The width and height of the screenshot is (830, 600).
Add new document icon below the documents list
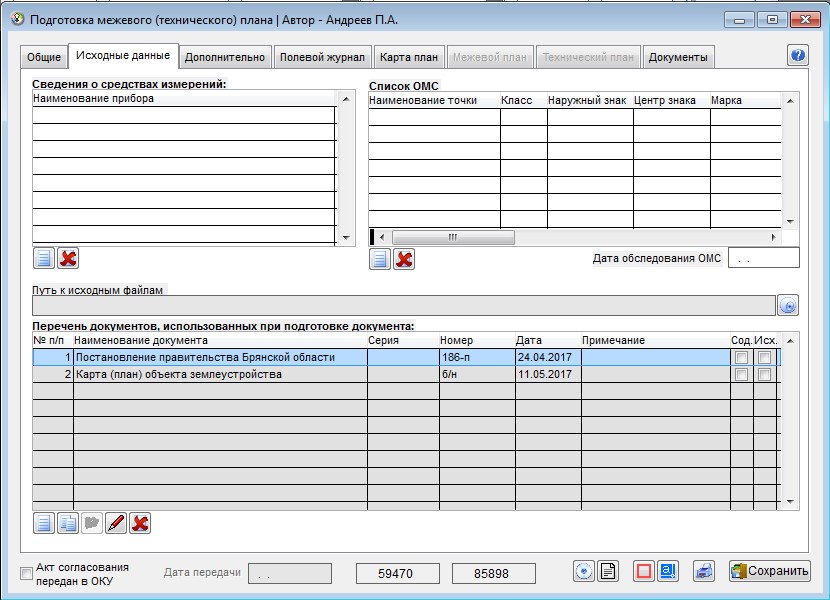pos(44,523)
